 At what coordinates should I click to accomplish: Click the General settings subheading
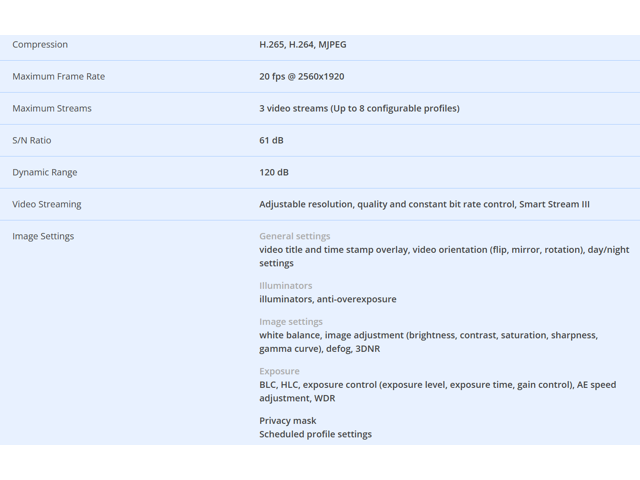click(294, 237)
